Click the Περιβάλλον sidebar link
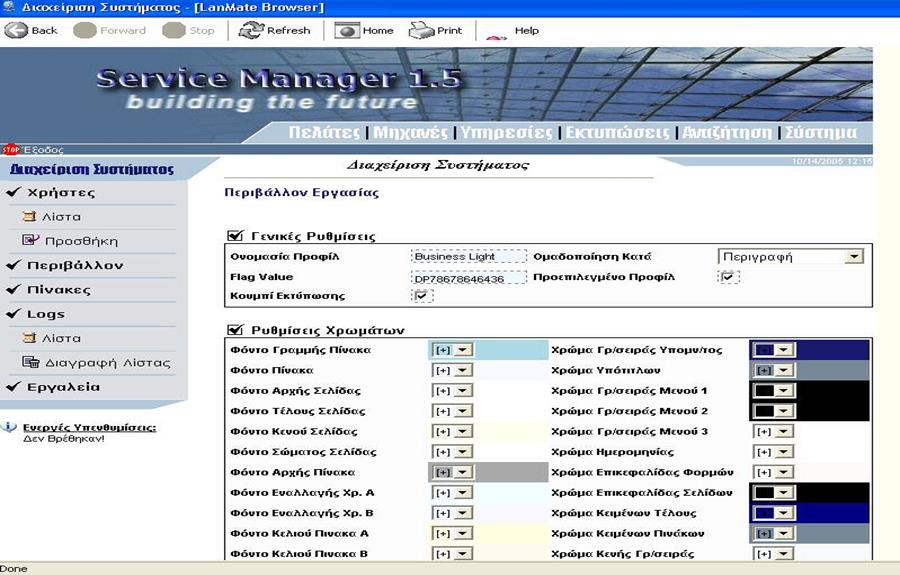Viewport: 900px width, 575px height. pos(75,265)
